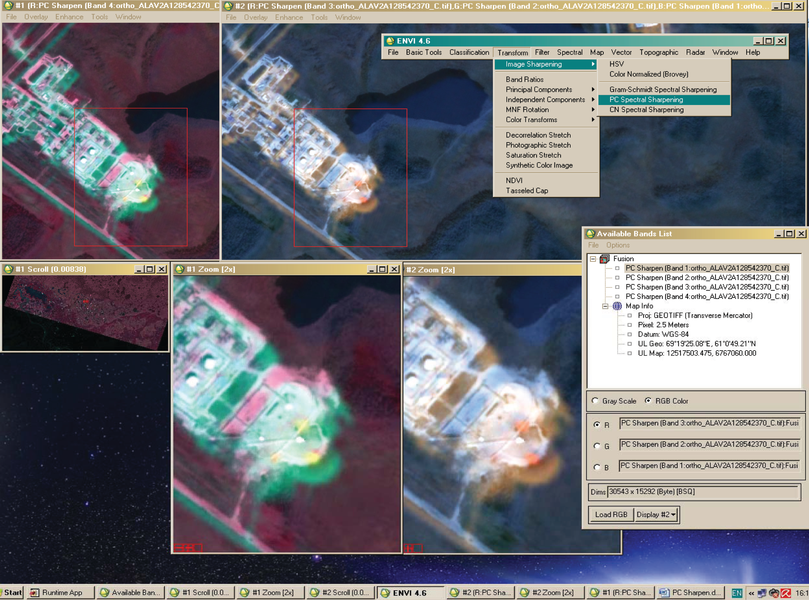Collapse the Fusion tree node
The width and height of the screenshot is (809, 600).
(x=592, y=259)
